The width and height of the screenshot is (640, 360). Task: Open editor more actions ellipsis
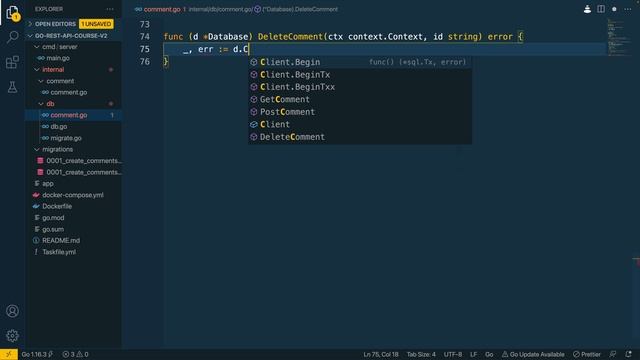tap(627, 9)
